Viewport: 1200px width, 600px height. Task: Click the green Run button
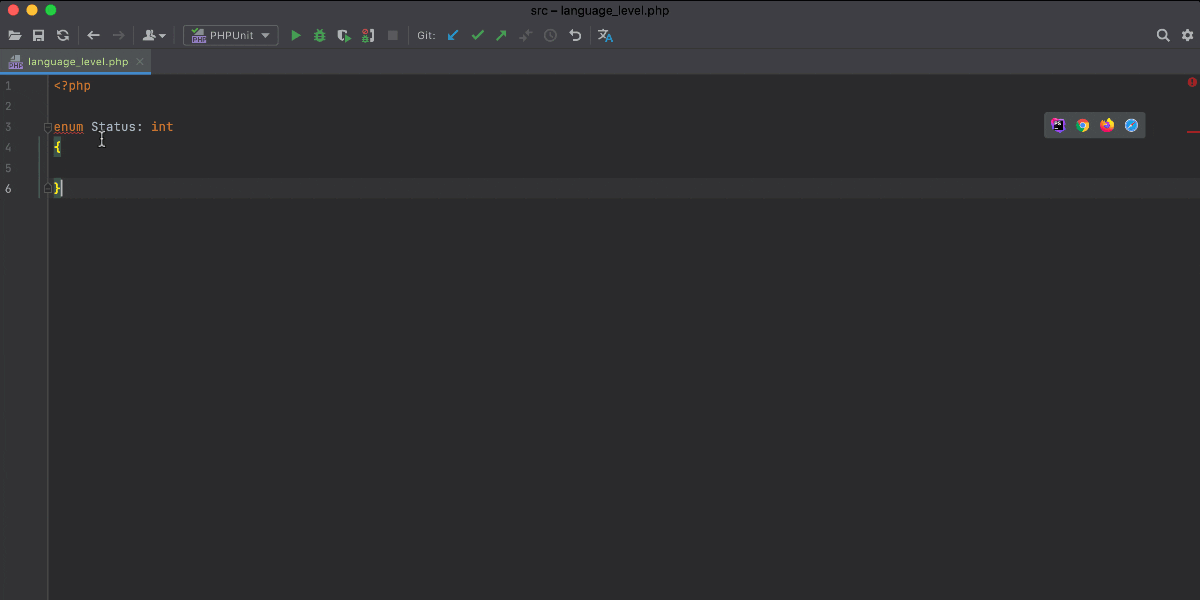click(296, 35)
